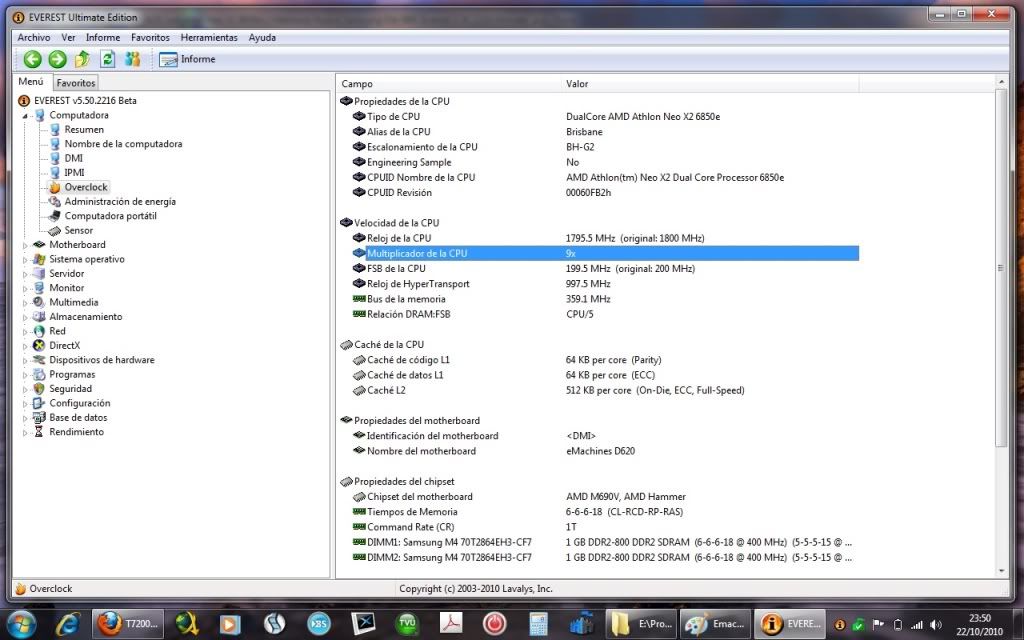Expand the Sistema operativo tree node

point(25,259)
